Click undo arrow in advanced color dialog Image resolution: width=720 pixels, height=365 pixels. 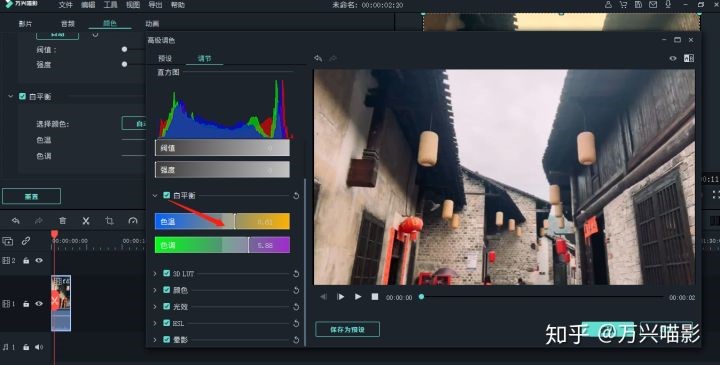[318, 58]
